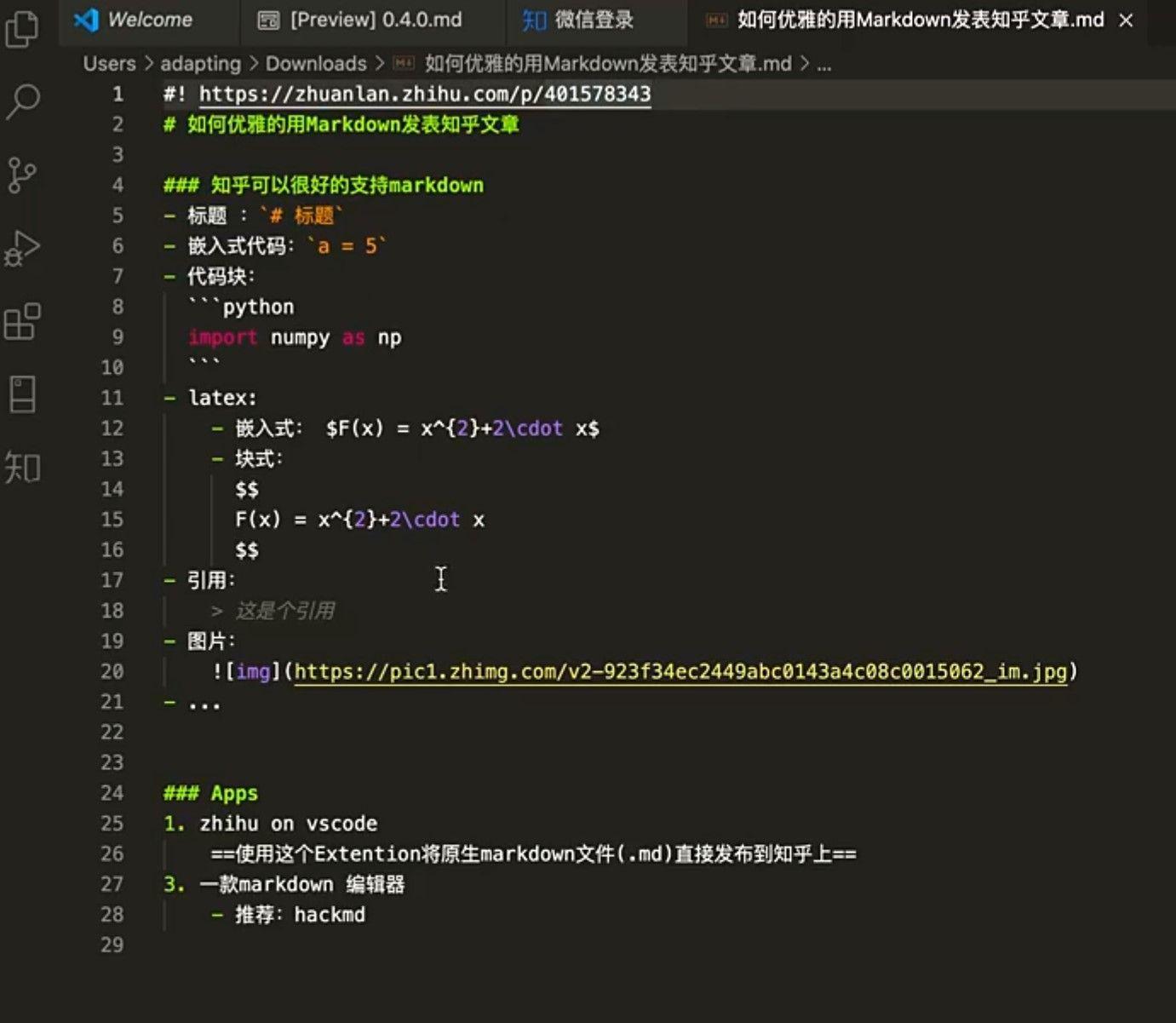The height and width of the screenshot is (1023, 1176).
Task: Click the 'zhihu on vscode' list item
Action: (288, 824)
